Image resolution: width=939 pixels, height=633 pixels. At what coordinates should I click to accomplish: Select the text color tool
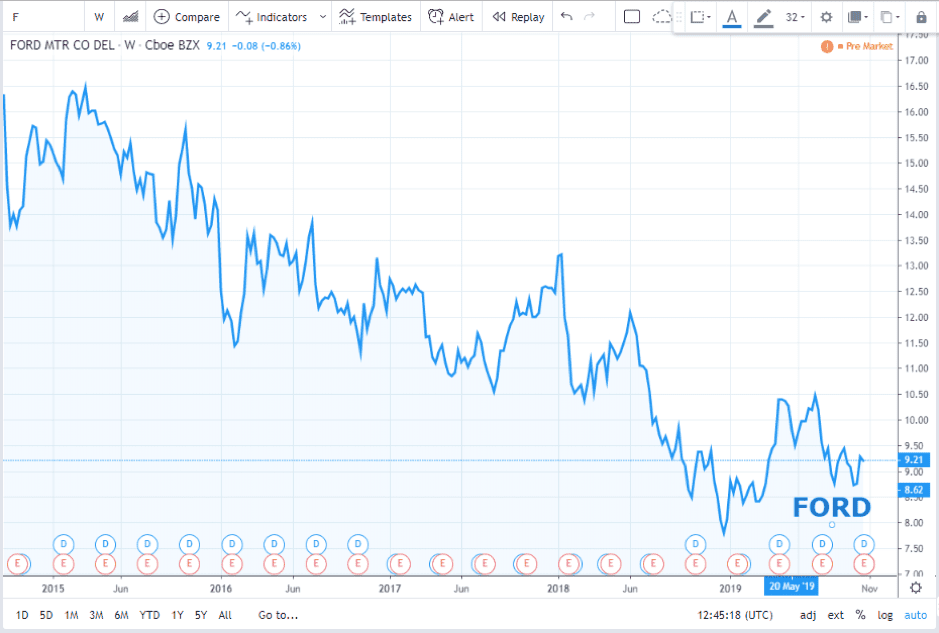pos(731,17)
